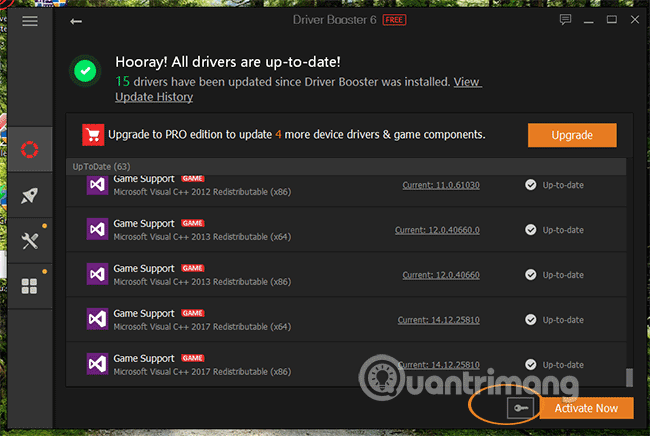Click the back arrow button
Screen dimensions: 650x436
tap(76, 20)
